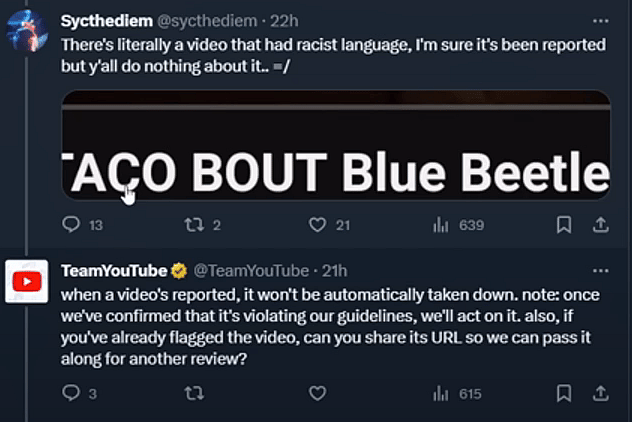Open more options for TeamYouTube's tweet
Image resolution: width=632 pixels, height=422 pixels.
pyautogui.click(x=600, y=271)
